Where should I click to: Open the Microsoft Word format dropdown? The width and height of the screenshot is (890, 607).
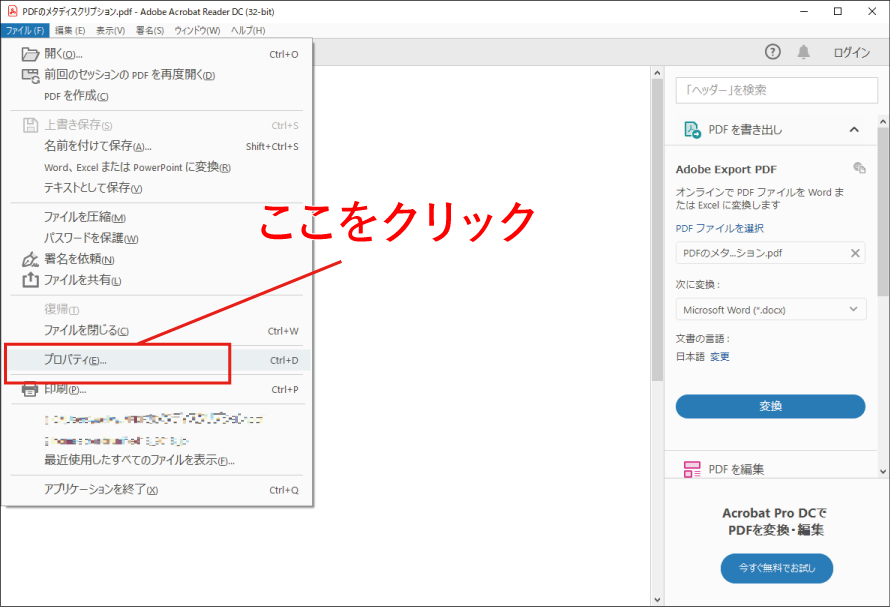770,310
